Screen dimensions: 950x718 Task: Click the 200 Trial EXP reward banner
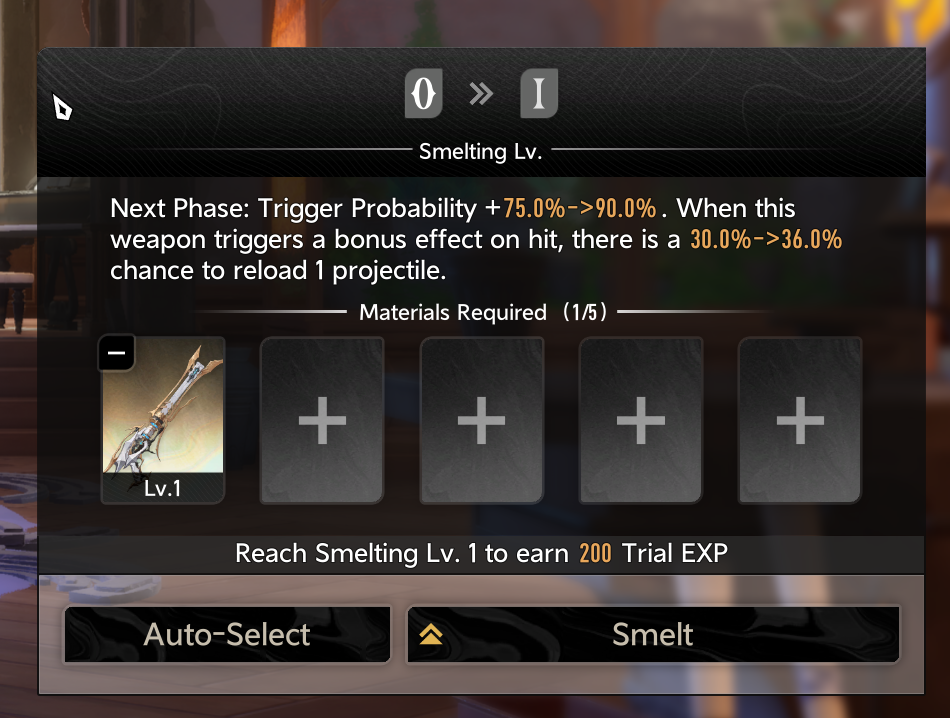pyautogui.click(x=481, y=553)
